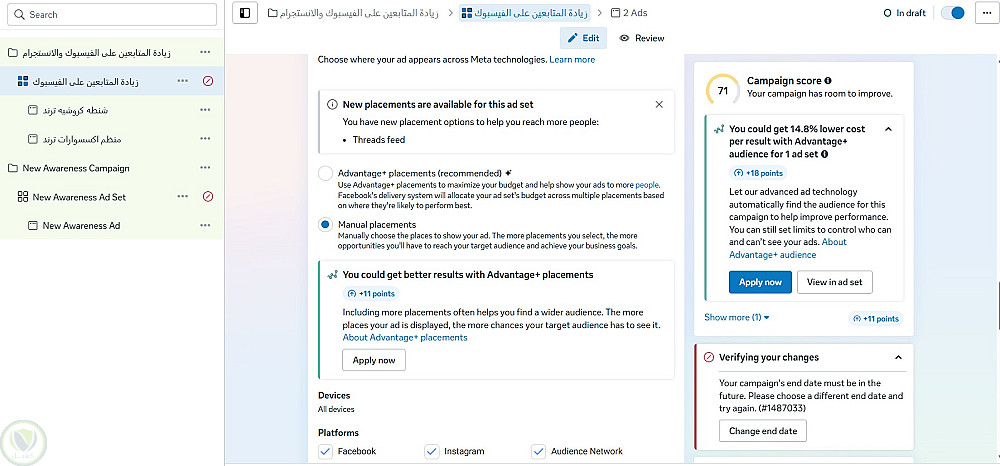Screen dimensions: 1000x466
Task: Click +11 points badge in placements card
Action: pos(371,294)
